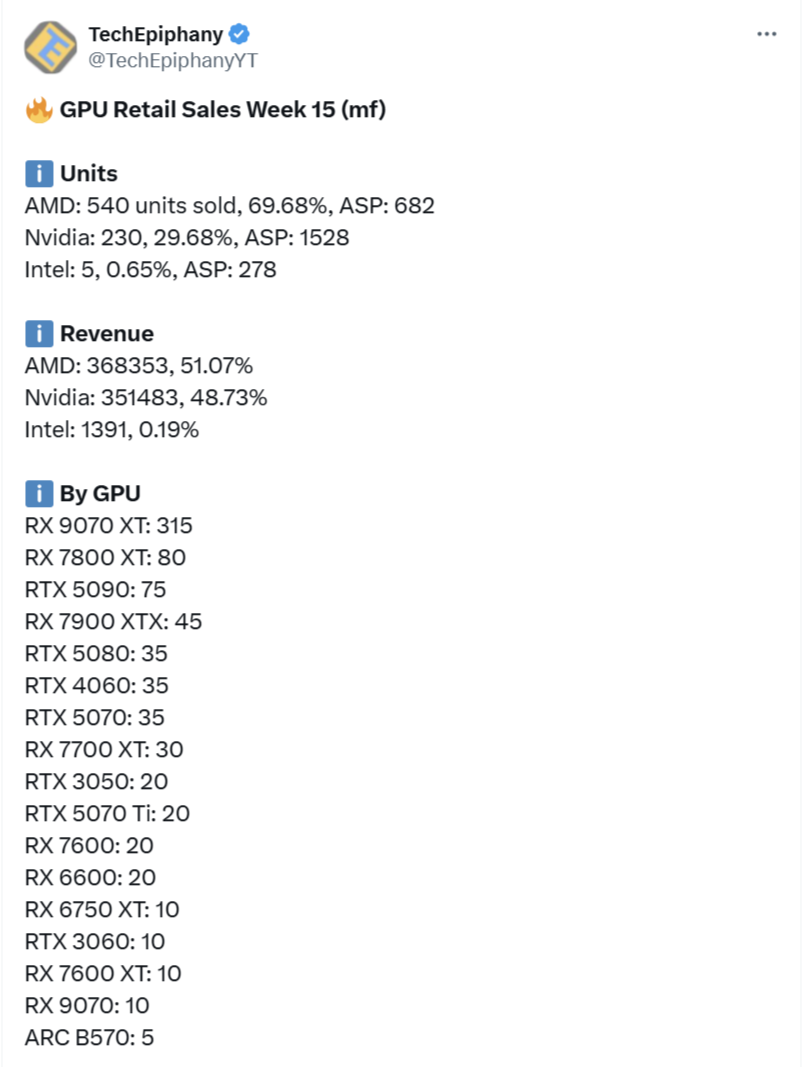The height and width of the screenshot is (1067, 805).
Task: Click the RTX 5070 Ti: 20 entry
Action: pos(108,813)
